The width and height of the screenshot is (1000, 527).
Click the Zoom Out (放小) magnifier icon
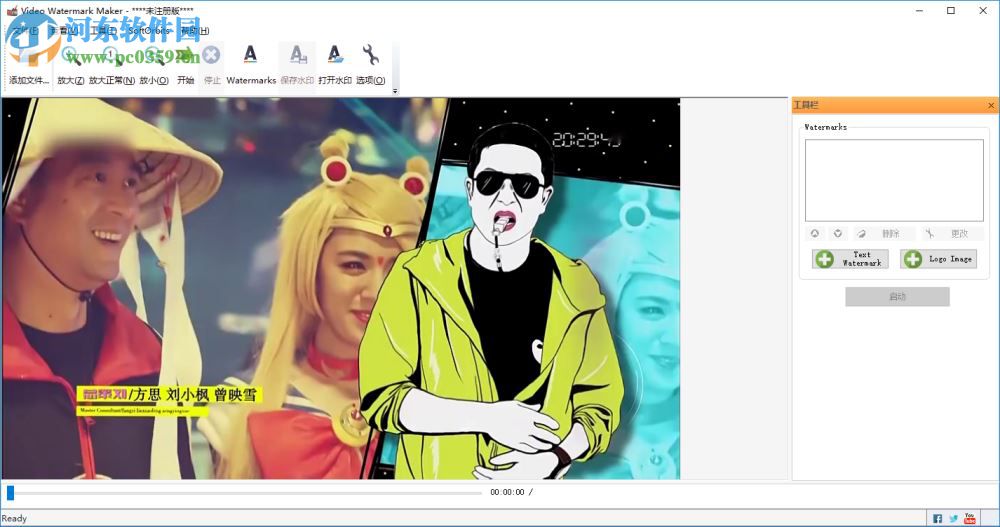pyautogui.click(x=154, y=56)
